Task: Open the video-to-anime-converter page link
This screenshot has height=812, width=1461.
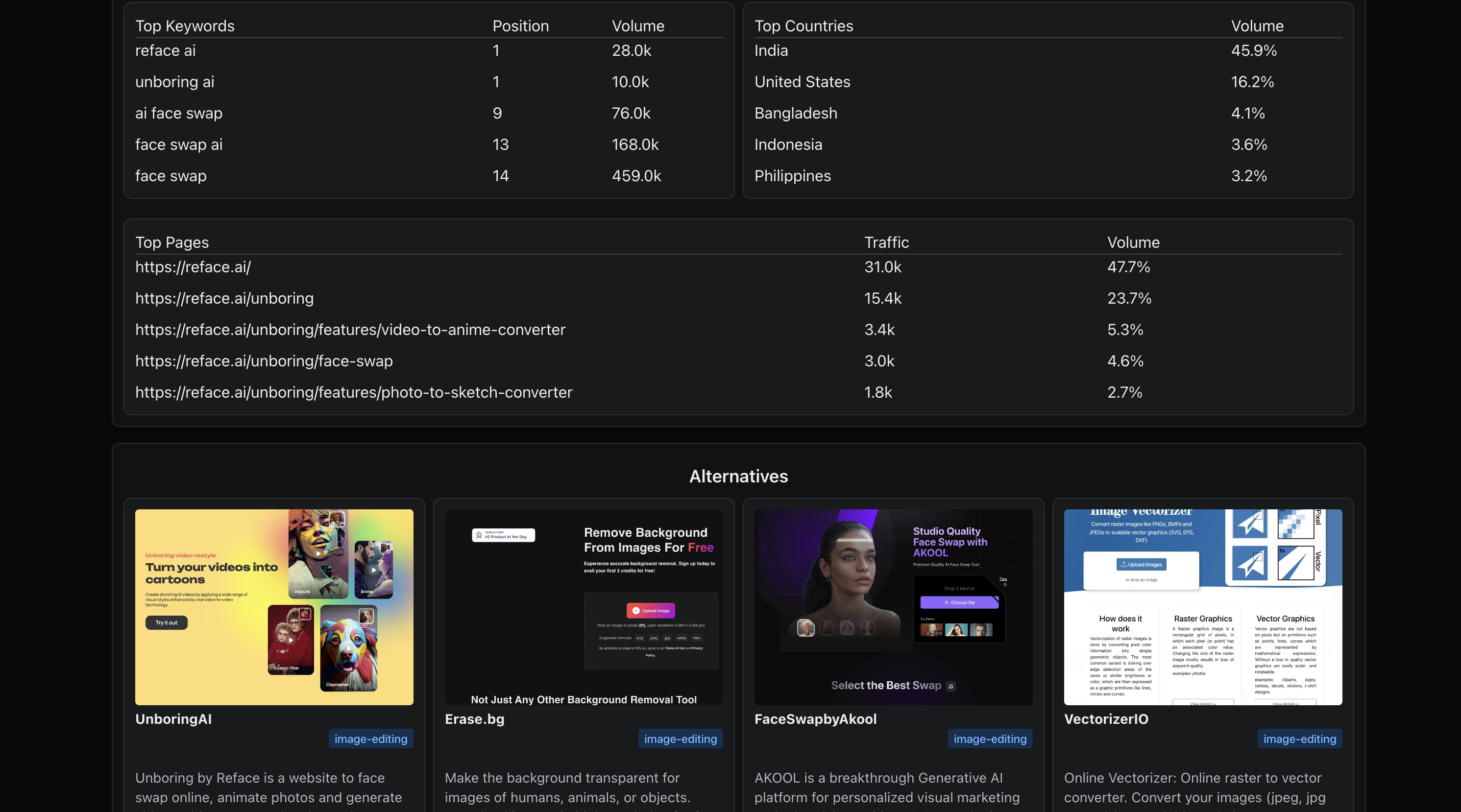Action: (350, 330)
